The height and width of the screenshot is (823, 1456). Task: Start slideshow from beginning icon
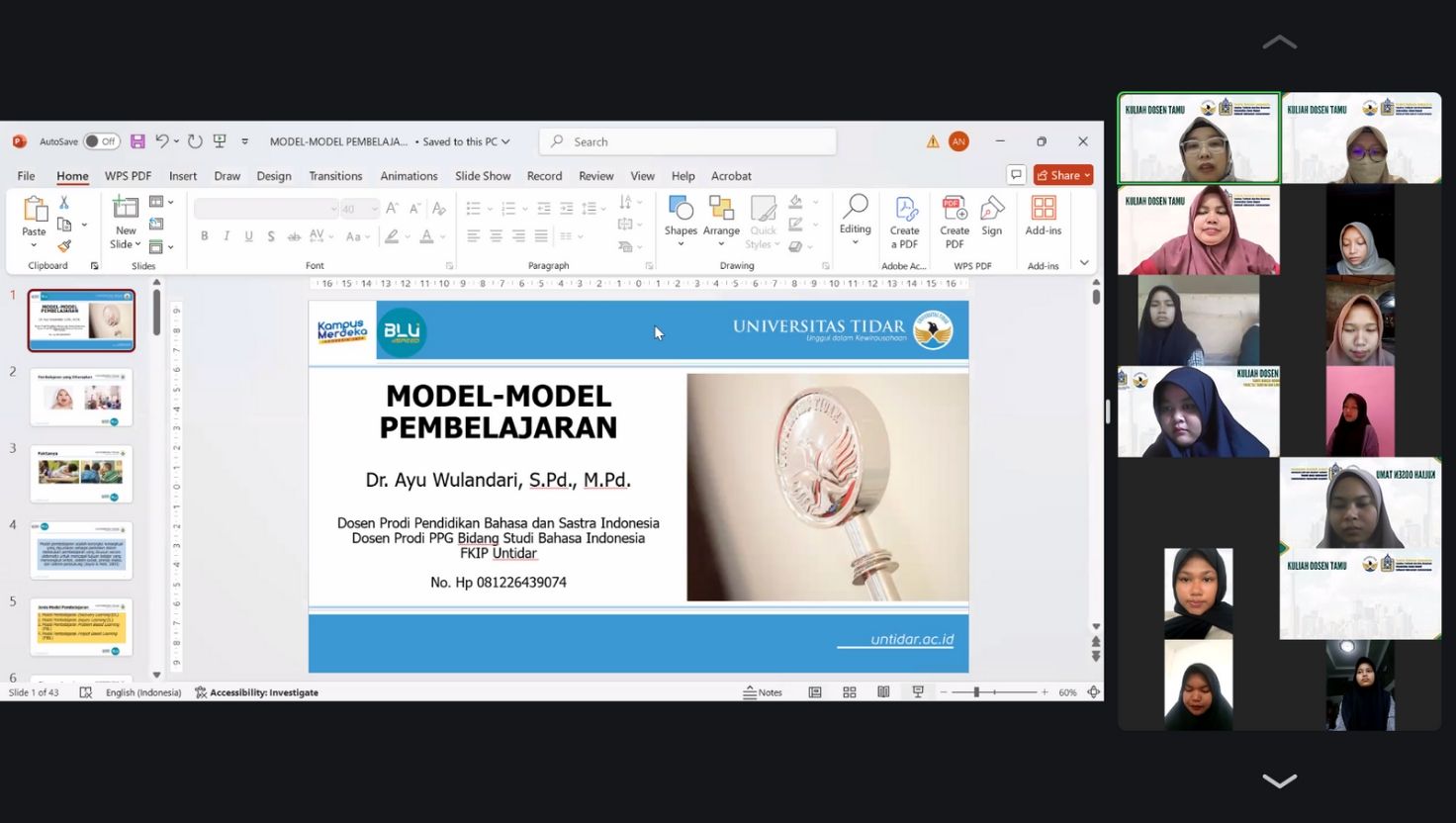click(x=220, y=141)
